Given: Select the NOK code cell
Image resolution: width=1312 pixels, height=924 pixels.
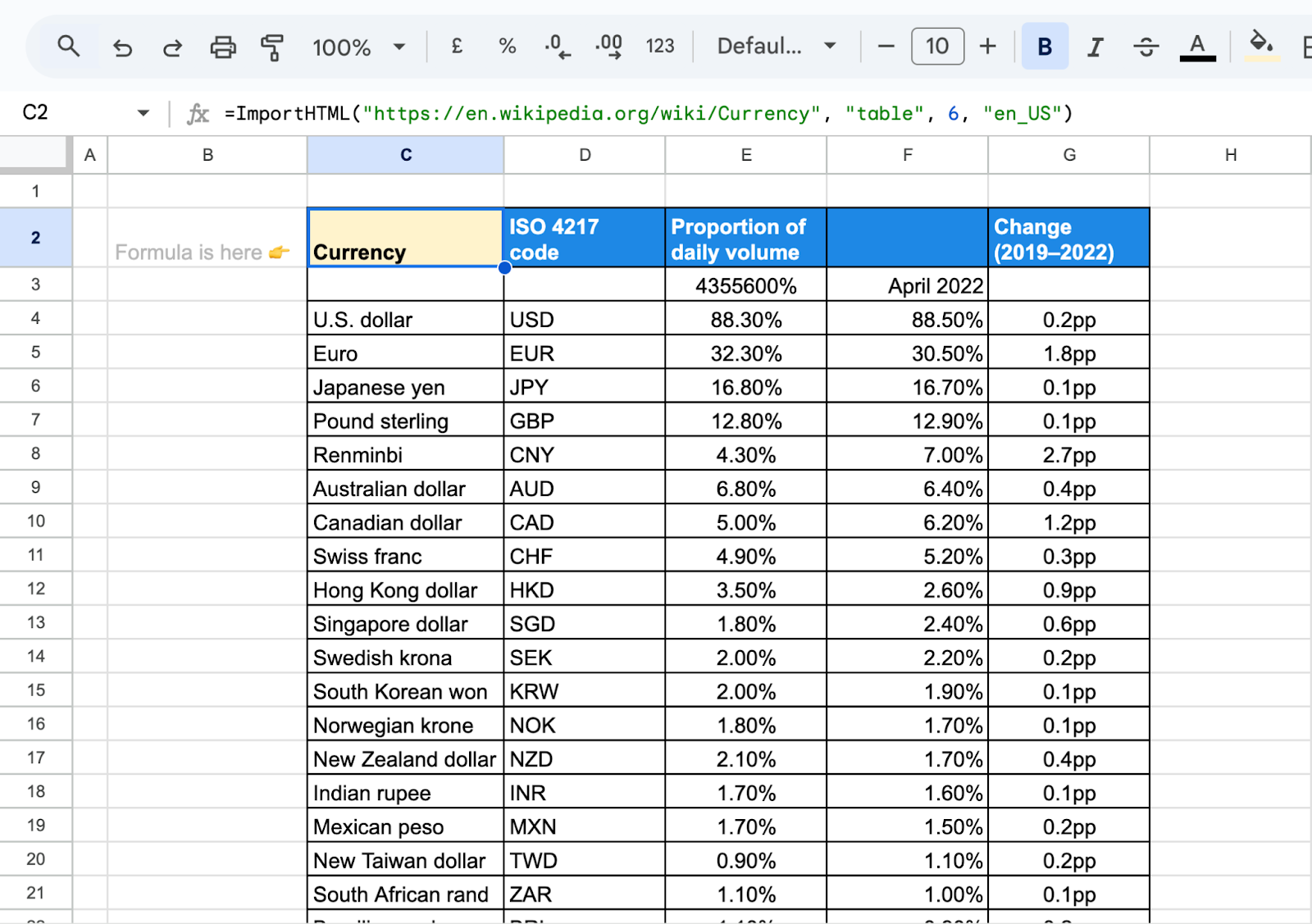Looking at the screenshot, I should click(585, 725).
